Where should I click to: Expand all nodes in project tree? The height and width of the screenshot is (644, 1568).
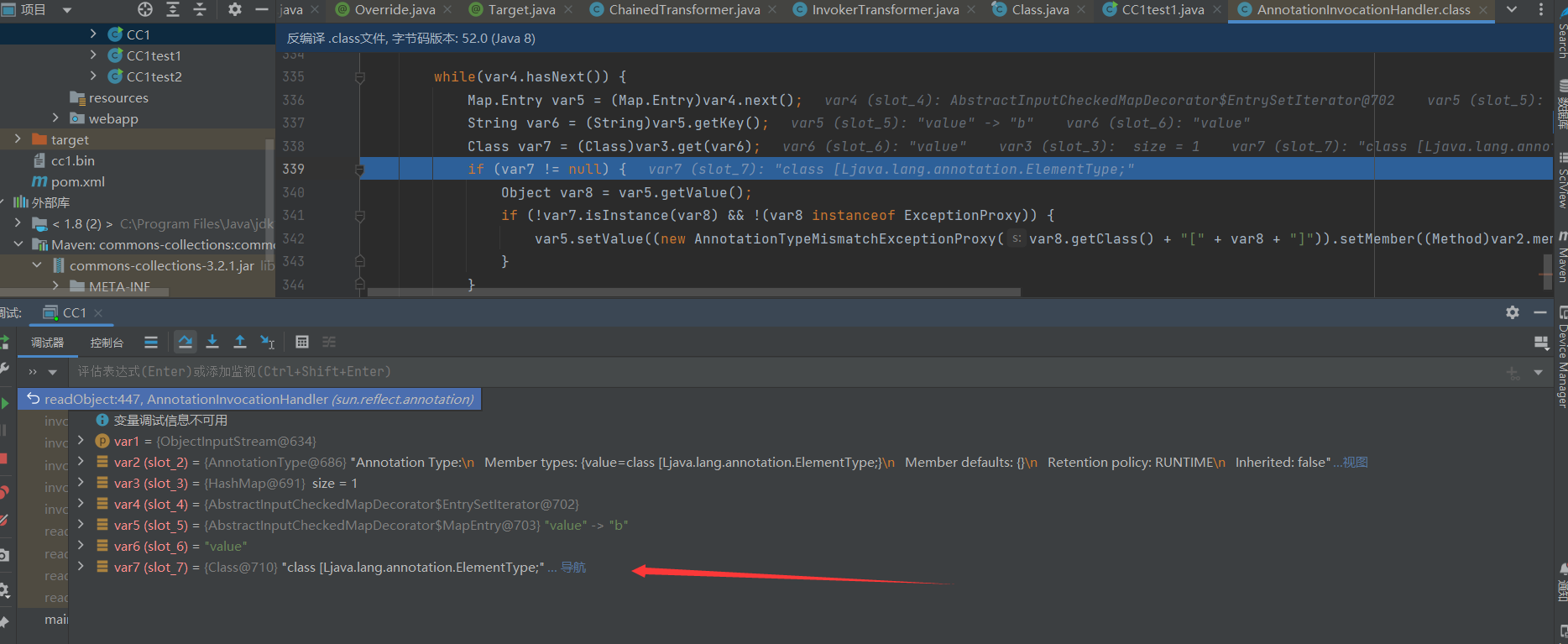click(x=173, y=9)
